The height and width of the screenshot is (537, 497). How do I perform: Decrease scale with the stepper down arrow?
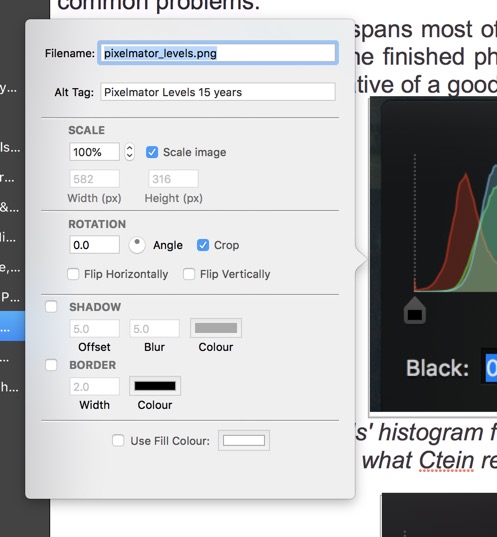[x=129, y=156]
